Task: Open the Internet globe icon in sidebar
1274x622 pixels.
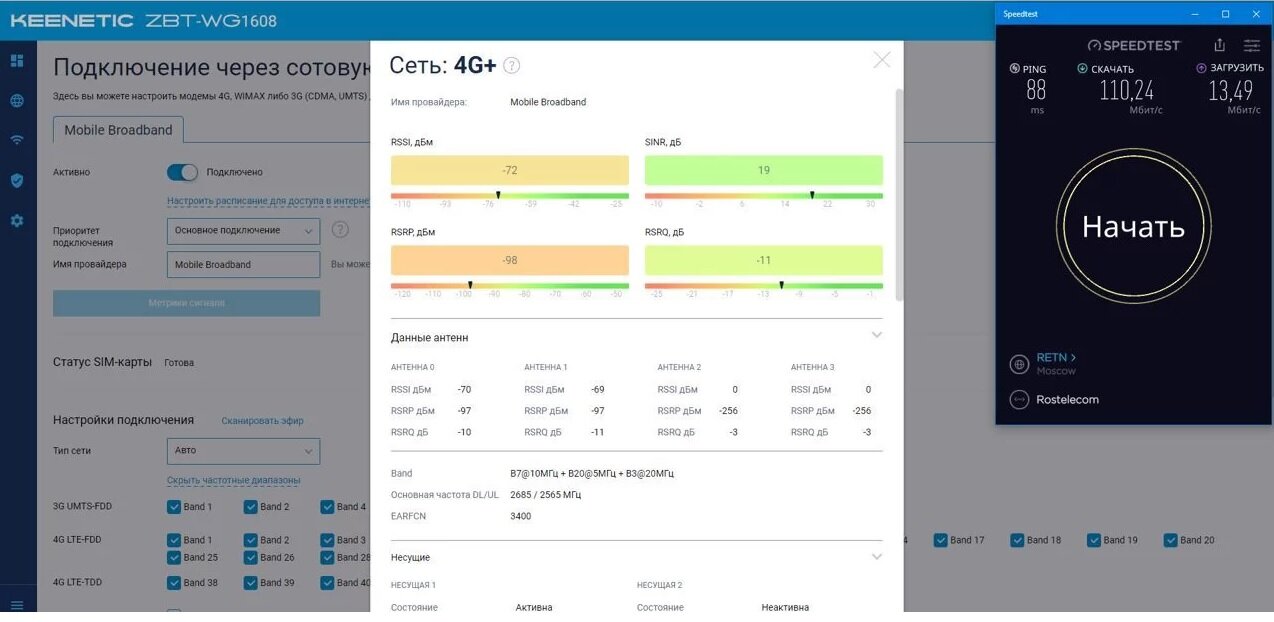Action: pos(17,101)
